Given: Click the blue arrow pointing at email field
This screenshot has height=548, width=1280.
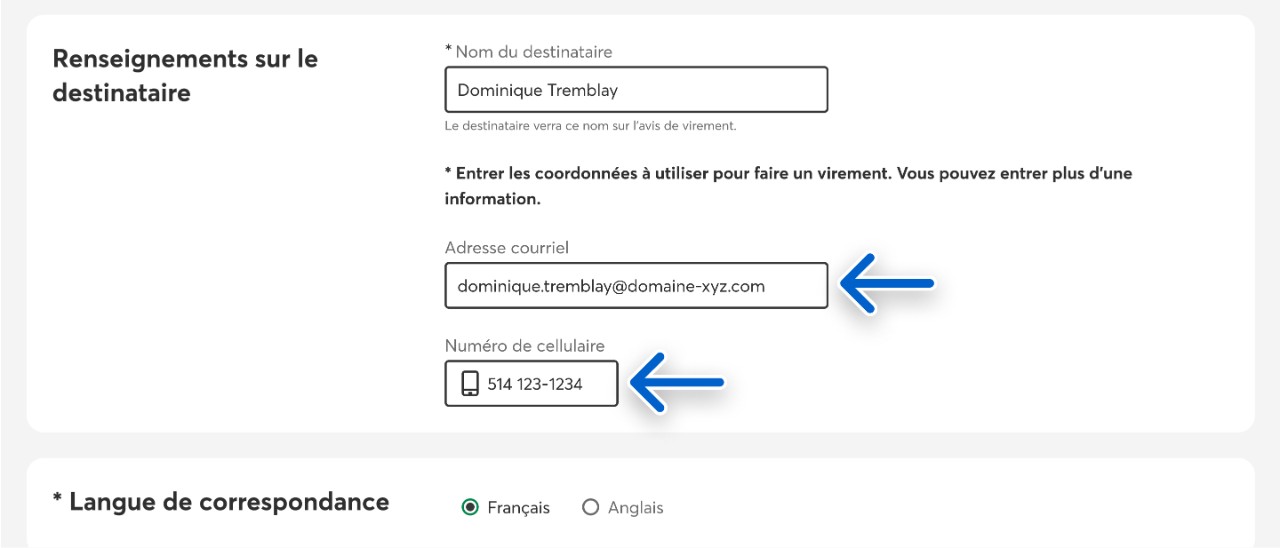Looking at the screenshot, I should (885, 284).
